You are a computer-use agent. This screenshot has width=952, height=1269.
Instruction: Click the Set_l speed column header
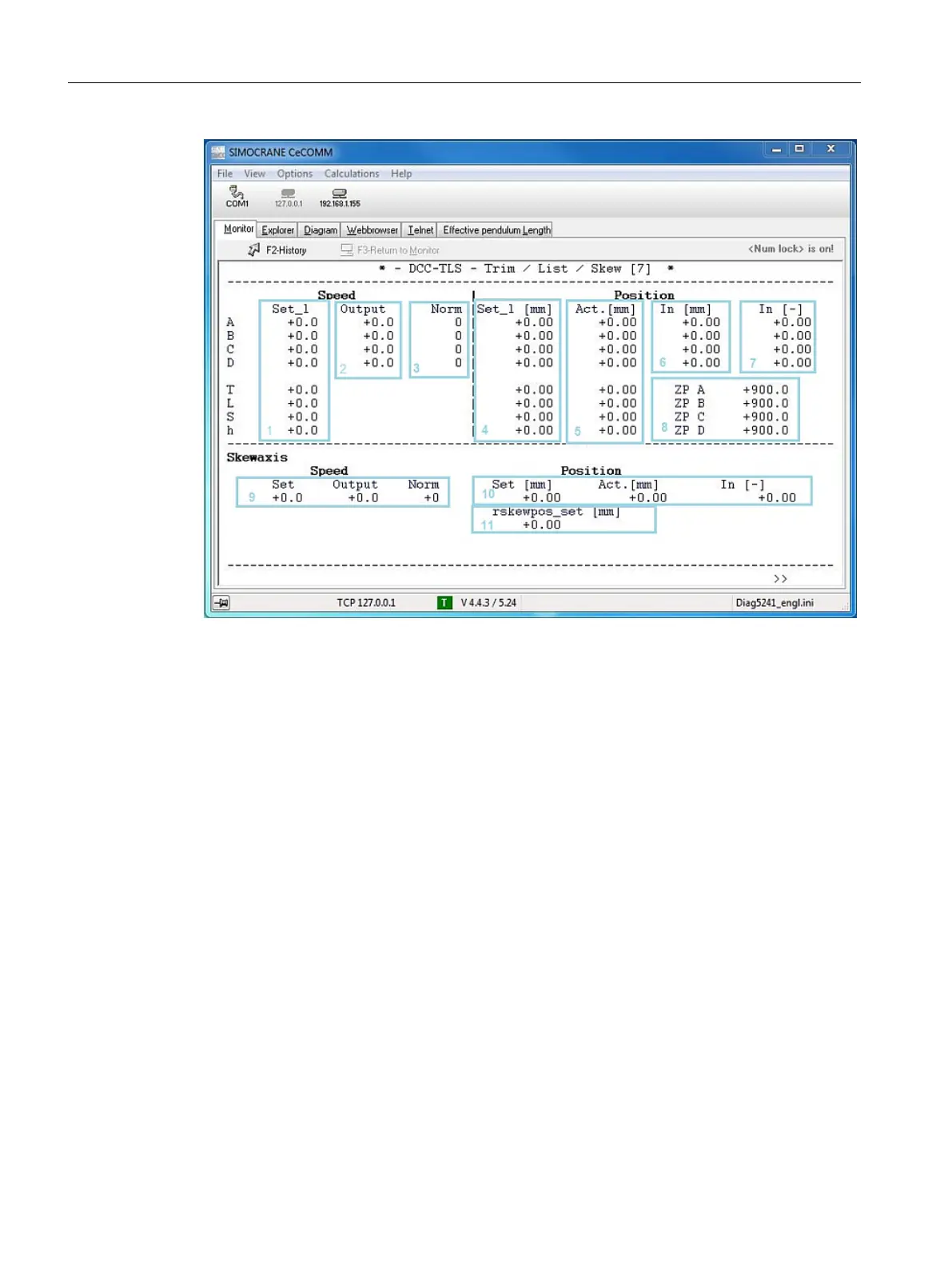tap(290, 309)
